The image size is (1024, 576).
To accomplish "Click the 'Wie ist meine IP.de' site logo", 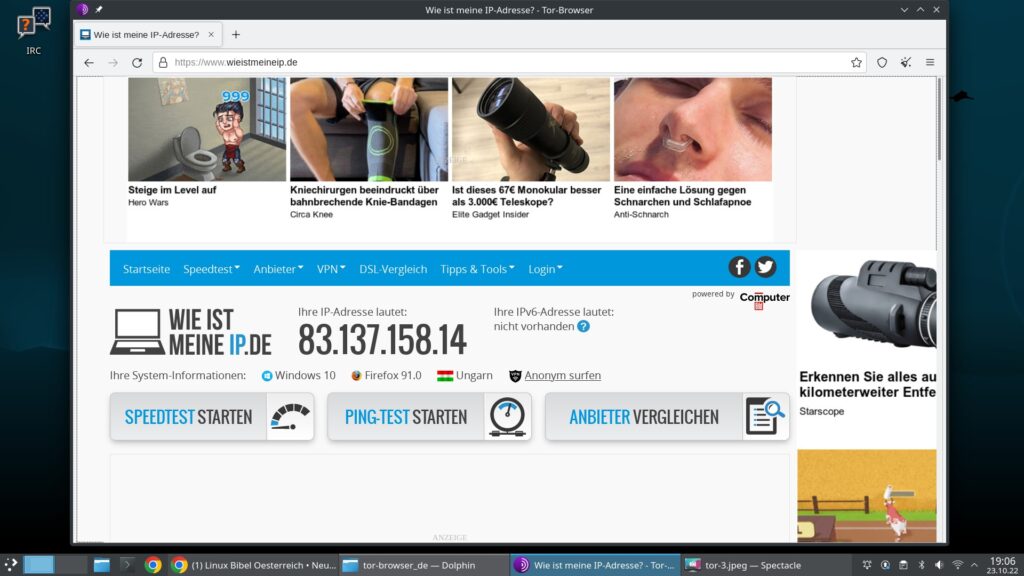I will point(191,332).
